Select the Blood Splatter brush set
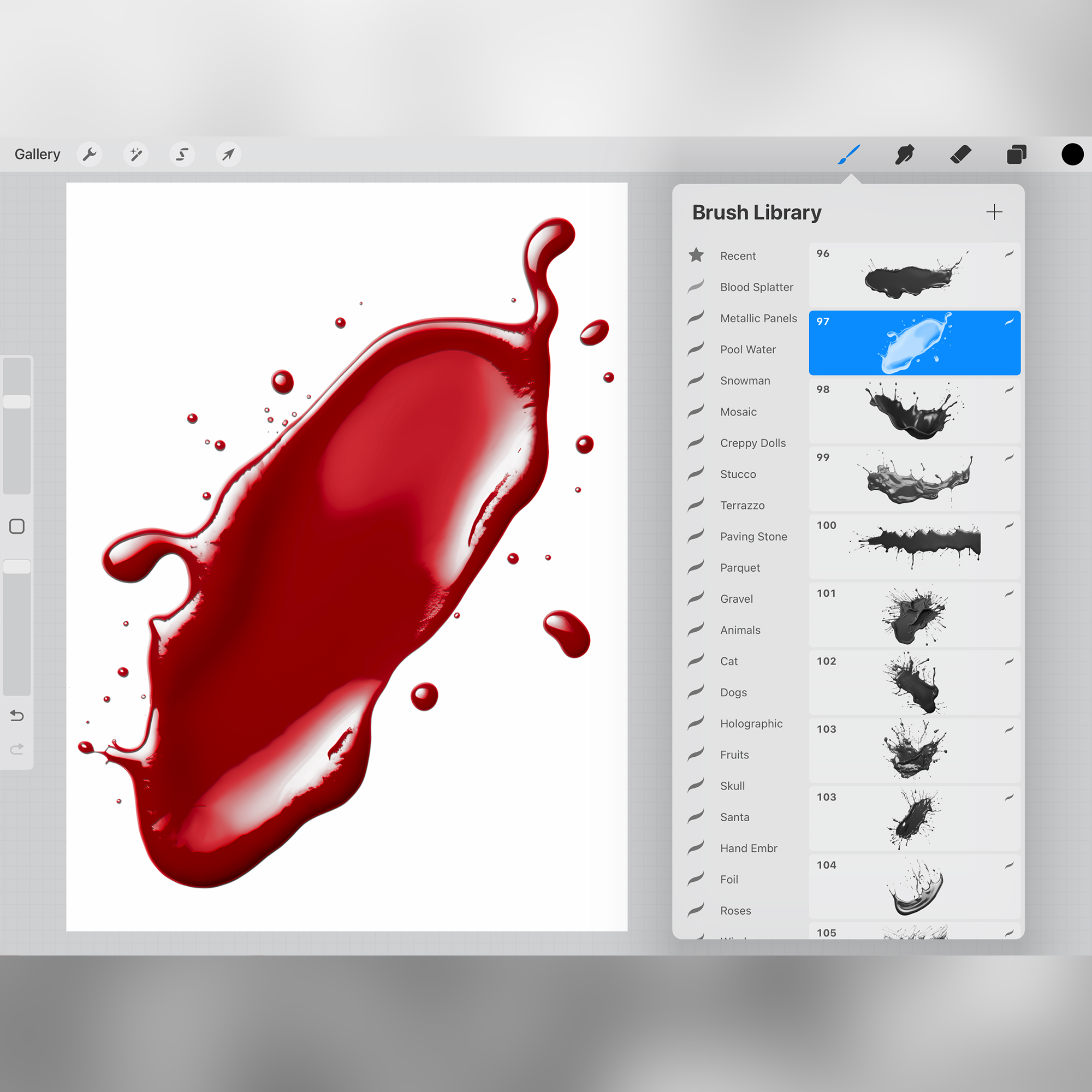The height and width of the screenshot is (1092, 1092). (756, 287)
